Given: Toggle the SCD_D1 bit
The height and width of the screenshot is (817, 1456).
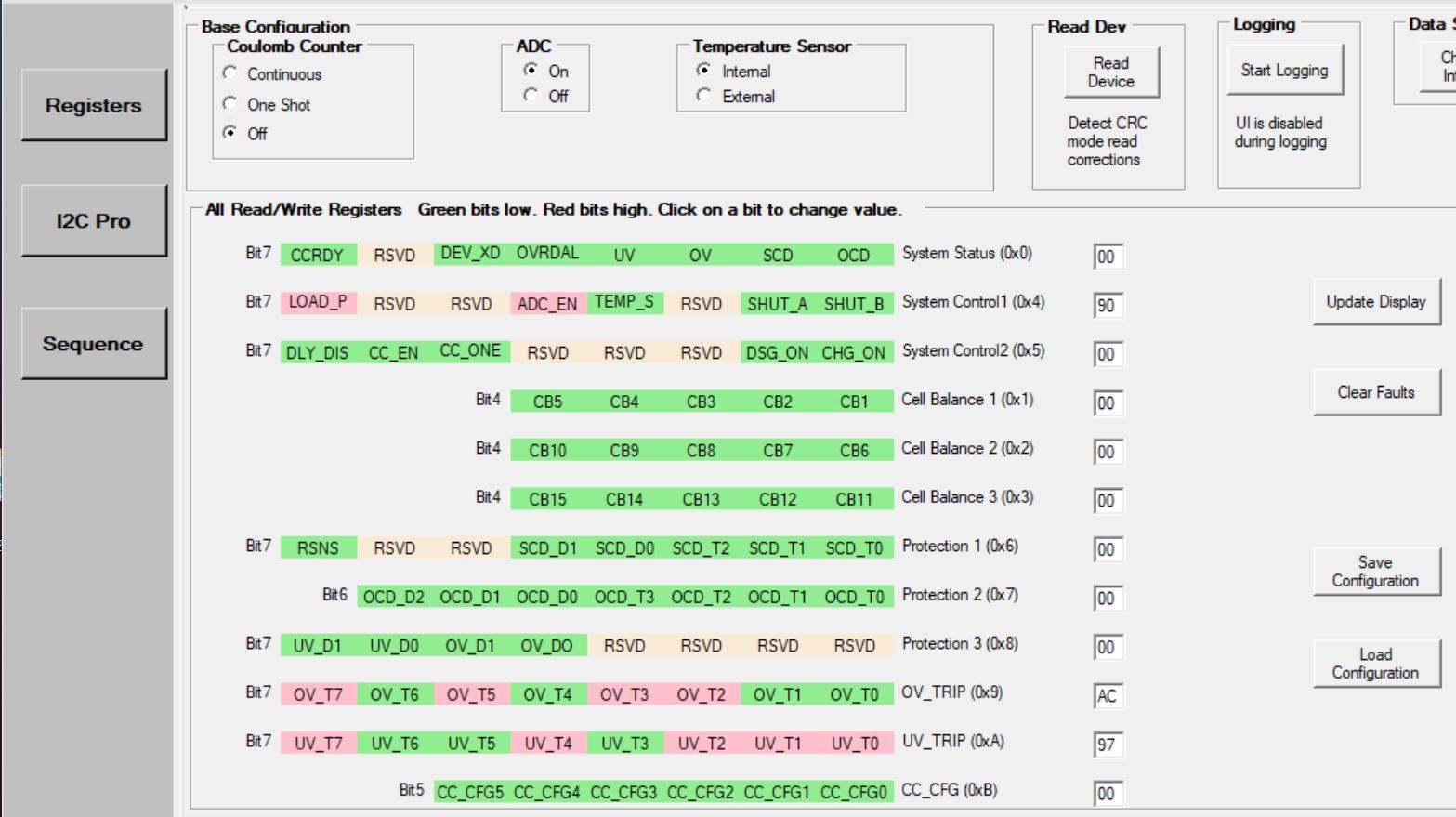Looking at the screenshot, I should tap(548, 547).
